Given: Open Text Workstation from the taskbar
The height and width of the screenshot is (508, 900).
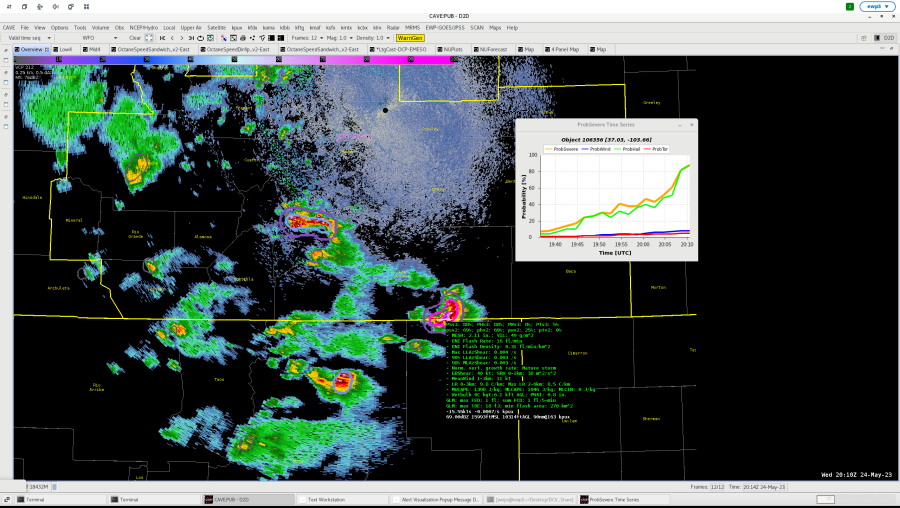Looking at the screenshot, I should [x=326, y=499].
